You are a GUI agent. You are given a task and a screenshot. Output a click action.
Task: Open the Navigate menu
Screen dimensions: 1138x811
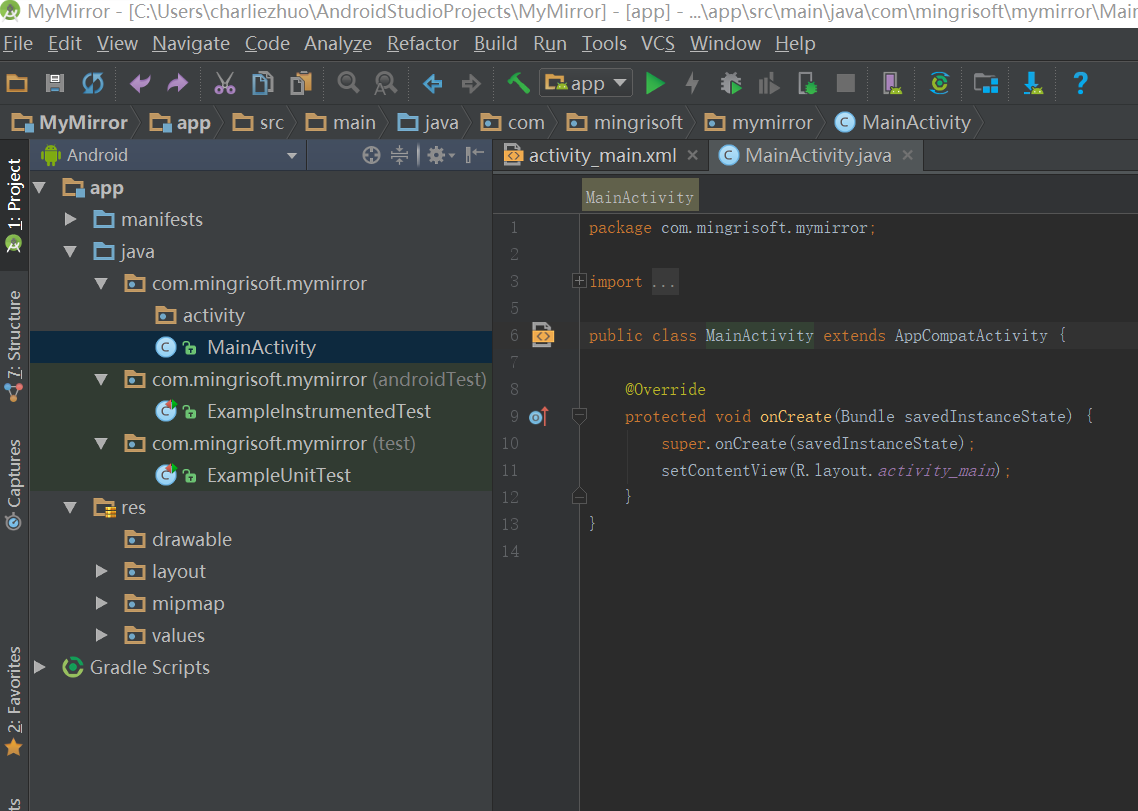191,44
